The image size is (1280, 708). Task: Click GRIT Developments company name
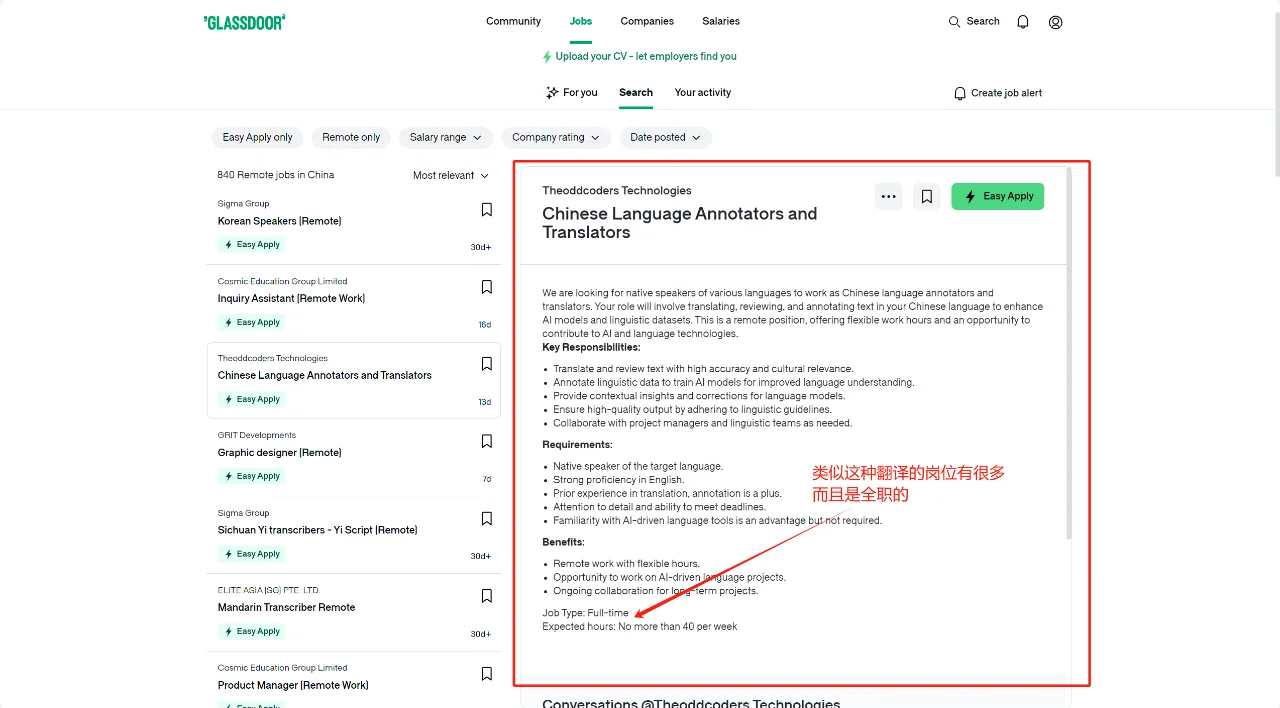[x=257, y=436]
